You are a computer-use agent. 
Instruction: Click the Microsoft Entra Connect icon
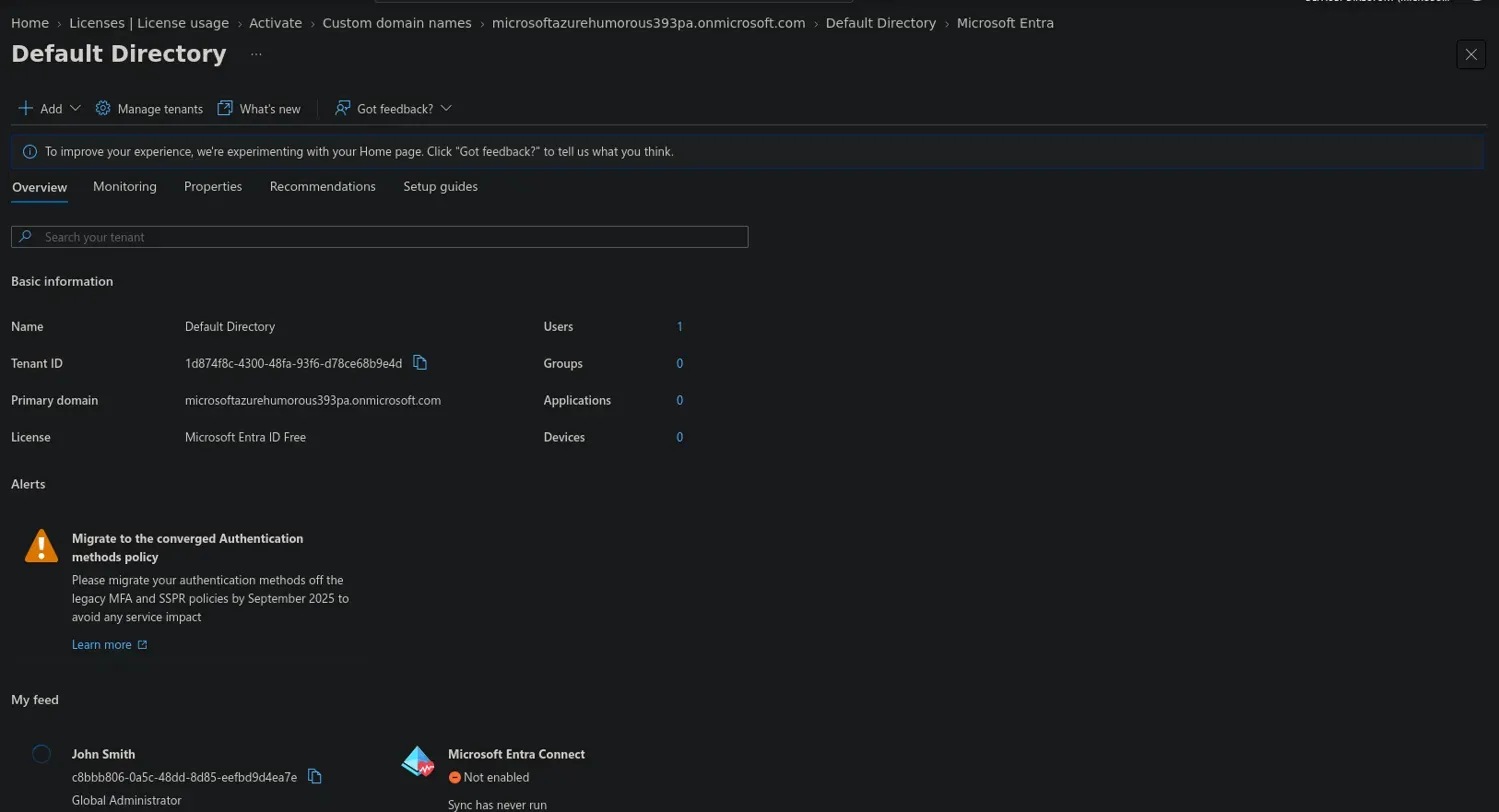pos(418,762)
